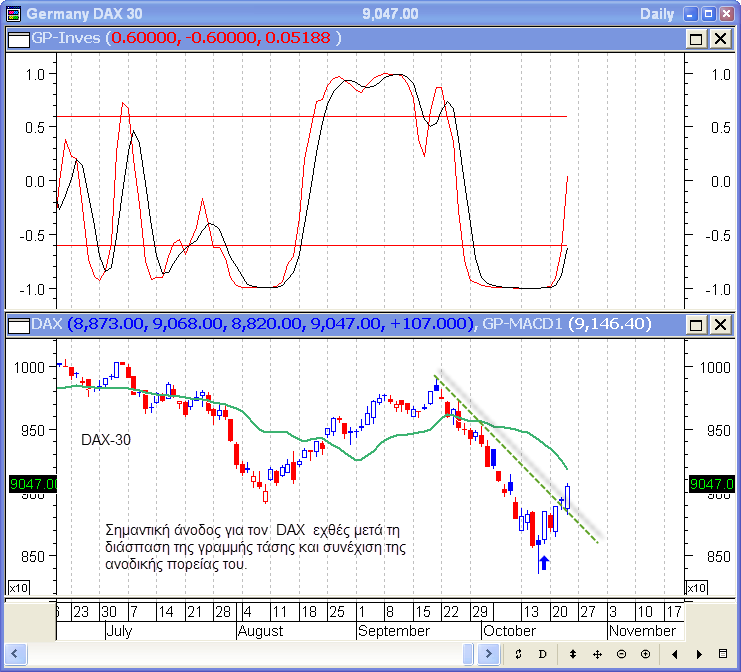Image resolution: width=741 pixels, height=672 pixels.
Task: Close the DAX price pane
Action: 719,324
